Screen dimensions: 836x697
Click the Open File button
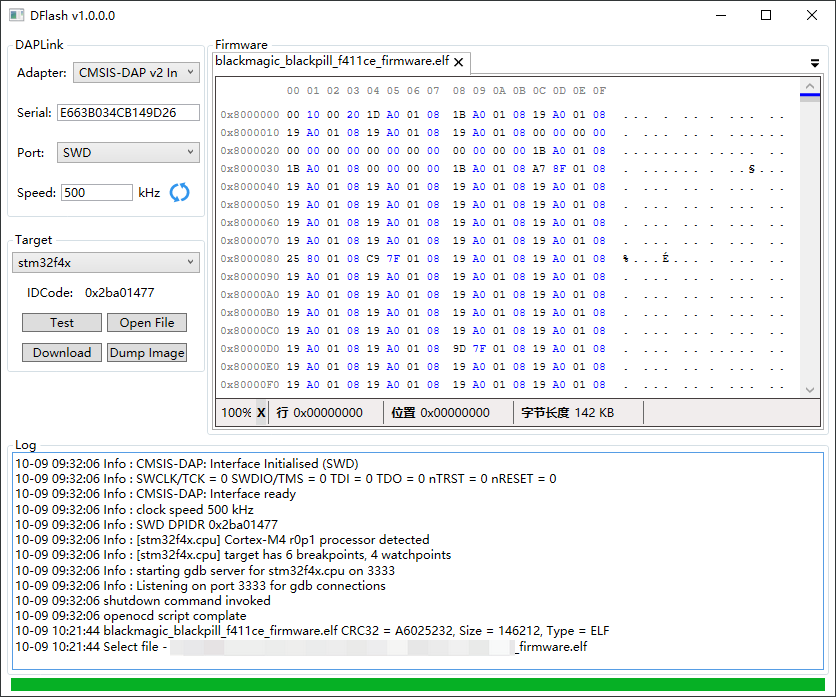point(147,323)
